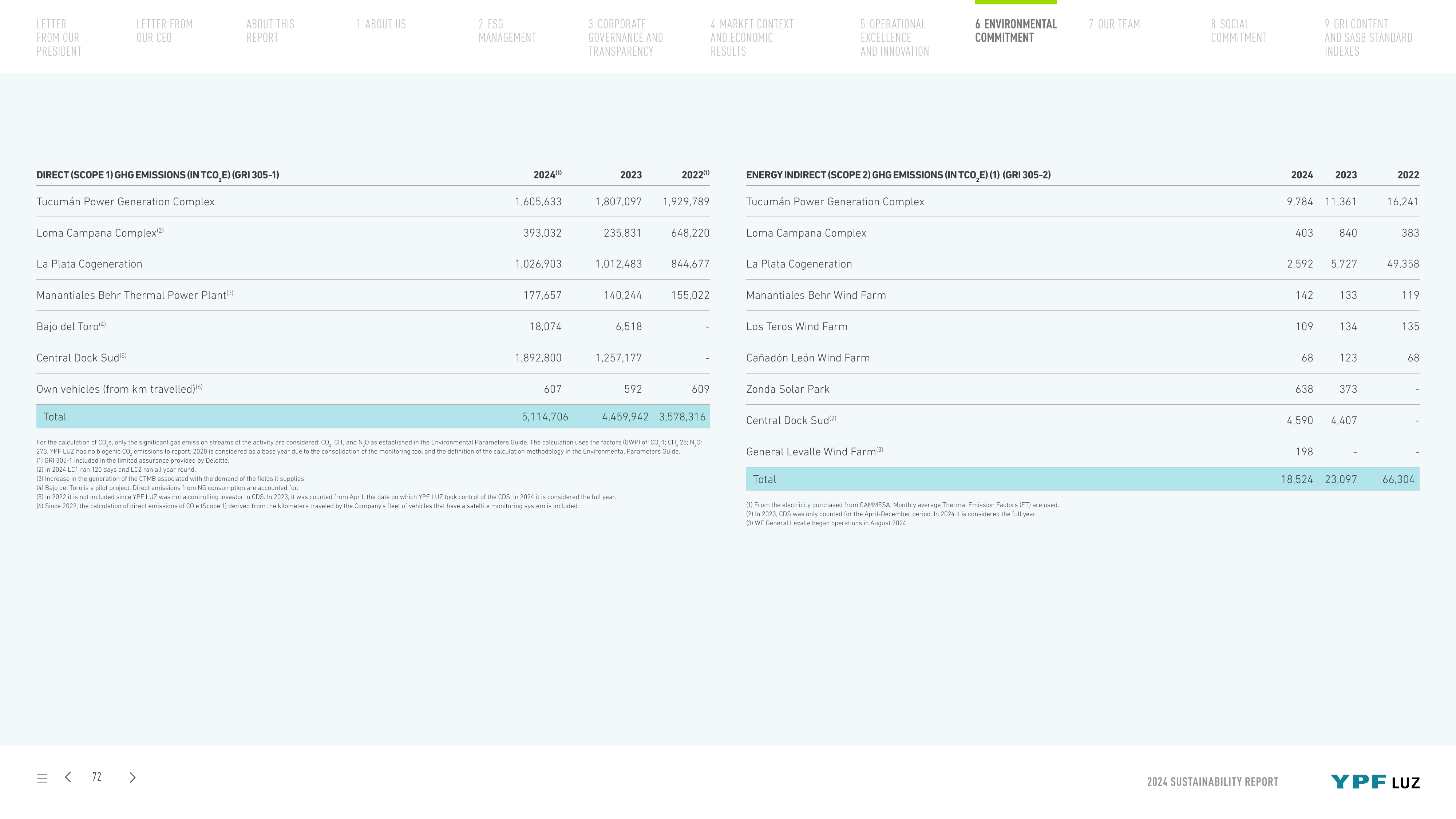
Task: Click Own vehicles (from km travelled) label
Action: [119, 389]
